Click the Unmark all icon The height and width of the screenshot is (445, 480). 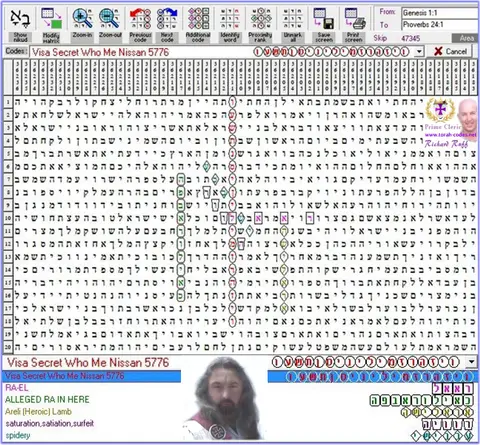(x=292, y=18)
